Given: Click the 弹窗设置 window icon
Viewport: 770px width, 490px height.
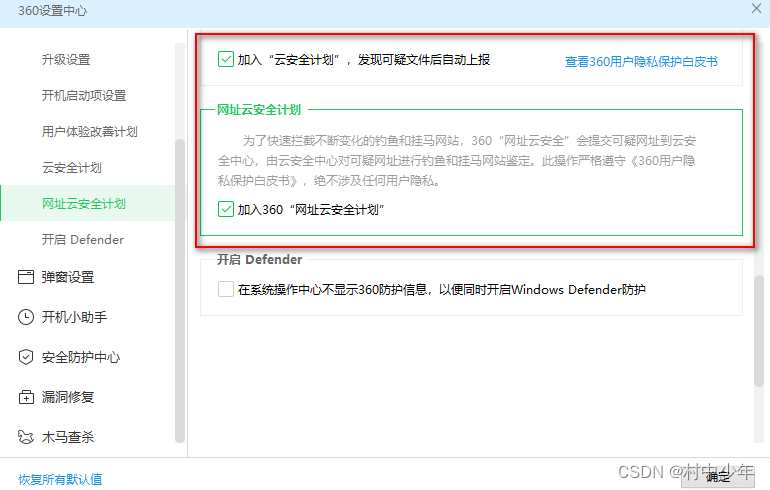Looking at the screenshot, I should (x=26, y=277).
